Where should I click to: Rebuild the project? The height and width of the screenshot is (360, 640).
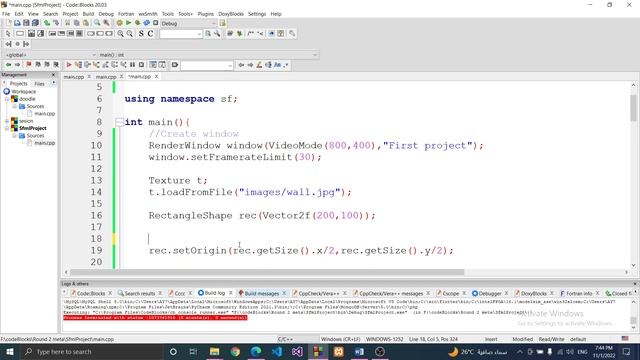(x=146, y=23)
